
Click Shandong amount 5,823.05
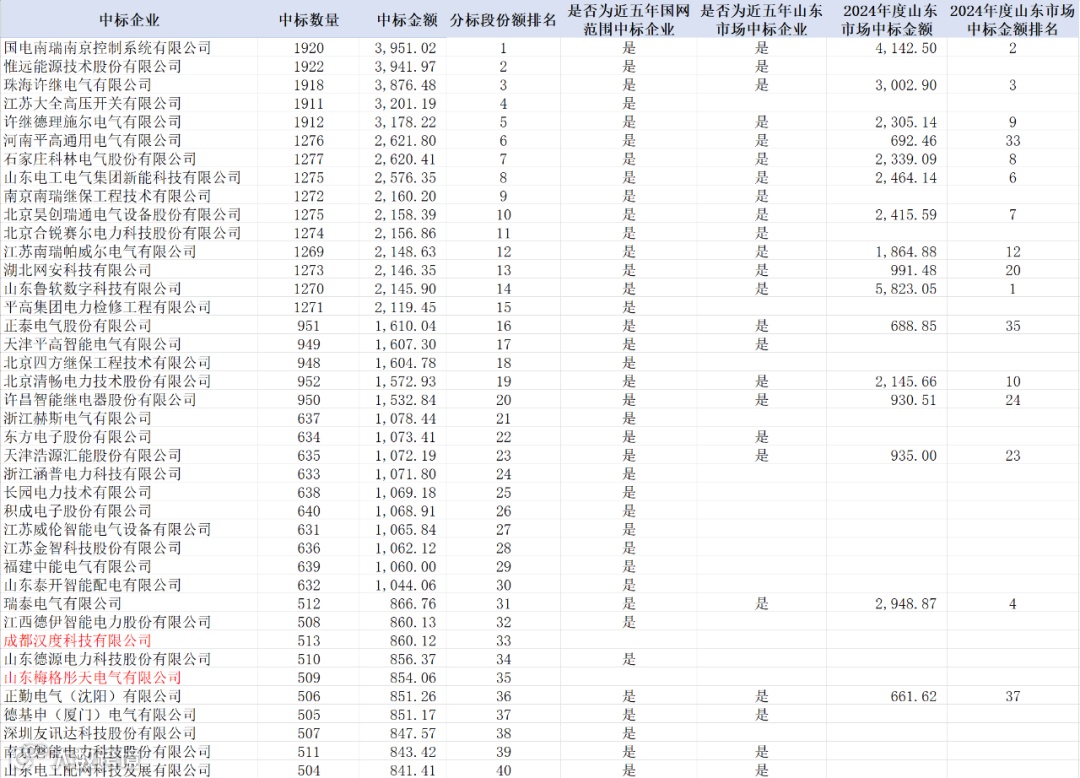pos(906,289)
